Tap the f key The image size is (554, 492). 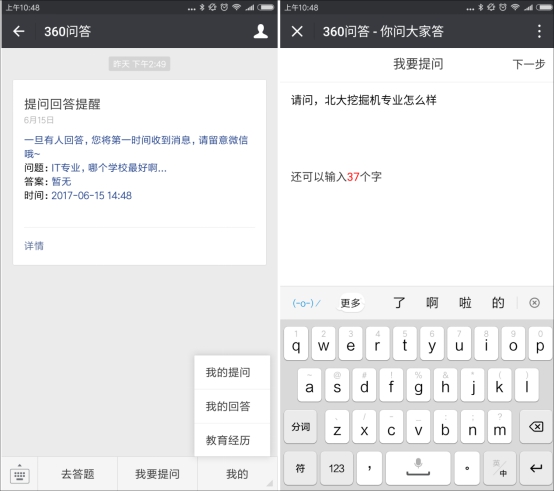(x=391, y=385)
